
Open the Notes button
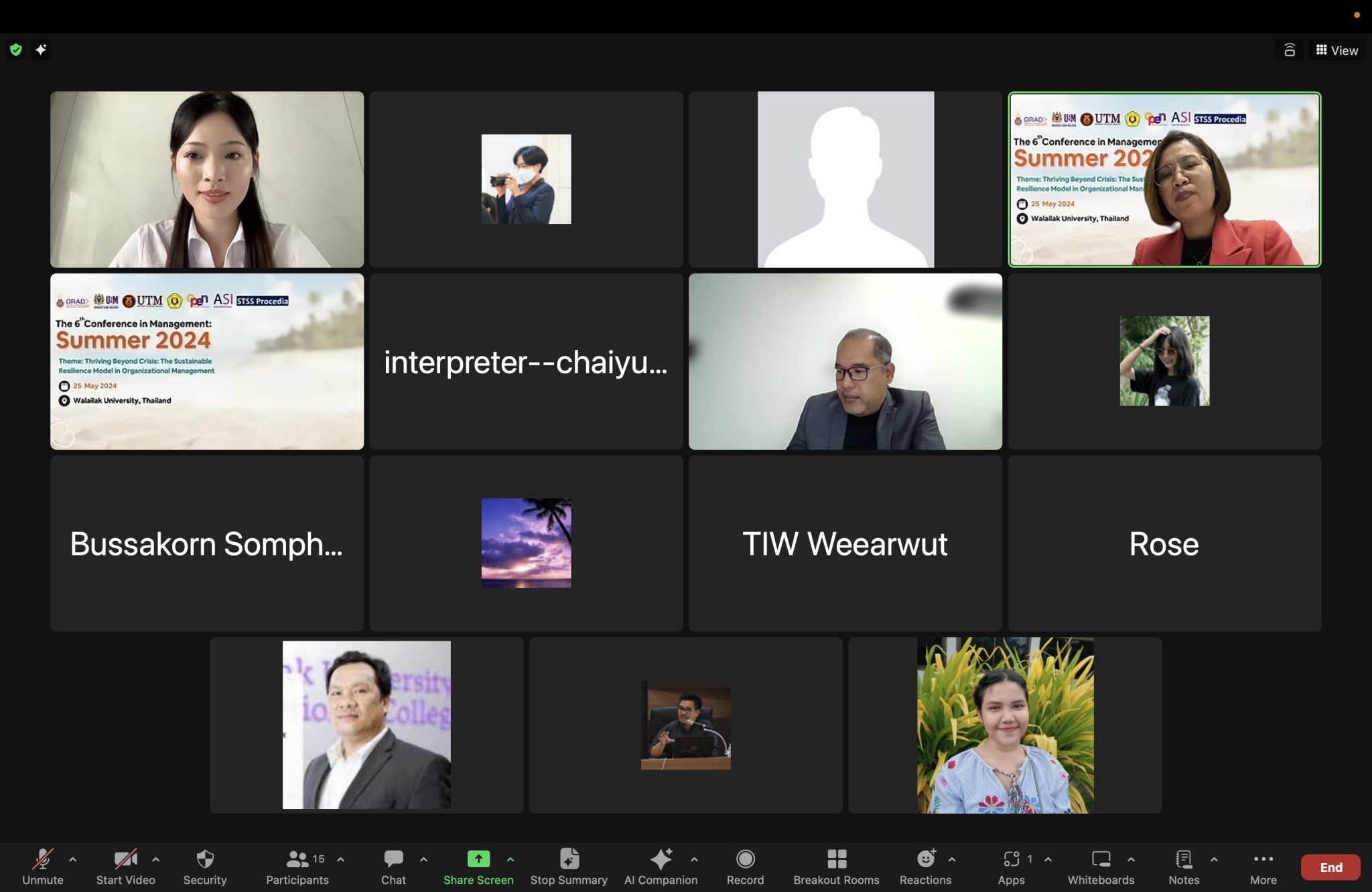click(x=1184, y=859)
